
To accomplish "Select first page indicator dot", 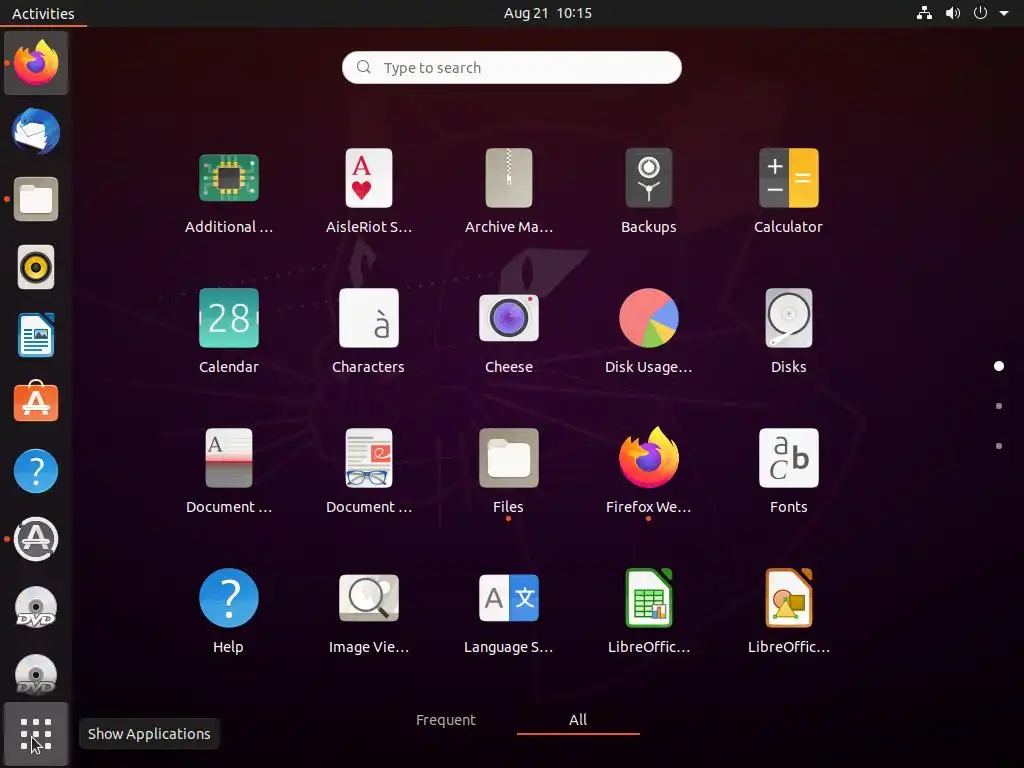I will (x=999, y=366).
